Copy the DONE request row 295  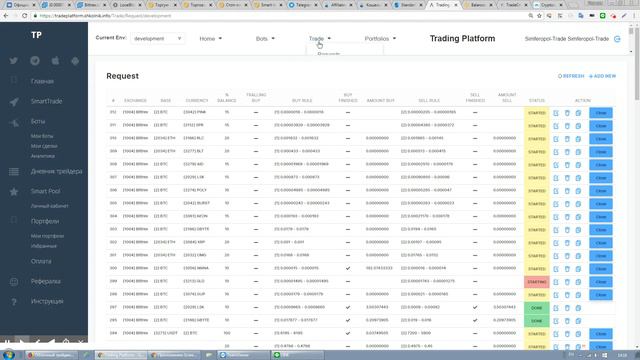point(578,321)
